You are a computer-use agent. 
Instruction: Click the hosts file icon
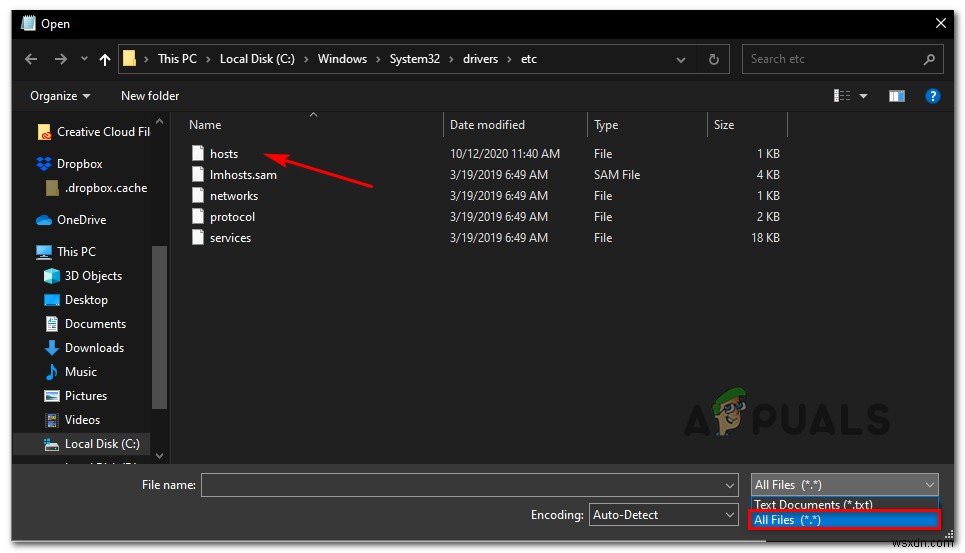[198, 153]
